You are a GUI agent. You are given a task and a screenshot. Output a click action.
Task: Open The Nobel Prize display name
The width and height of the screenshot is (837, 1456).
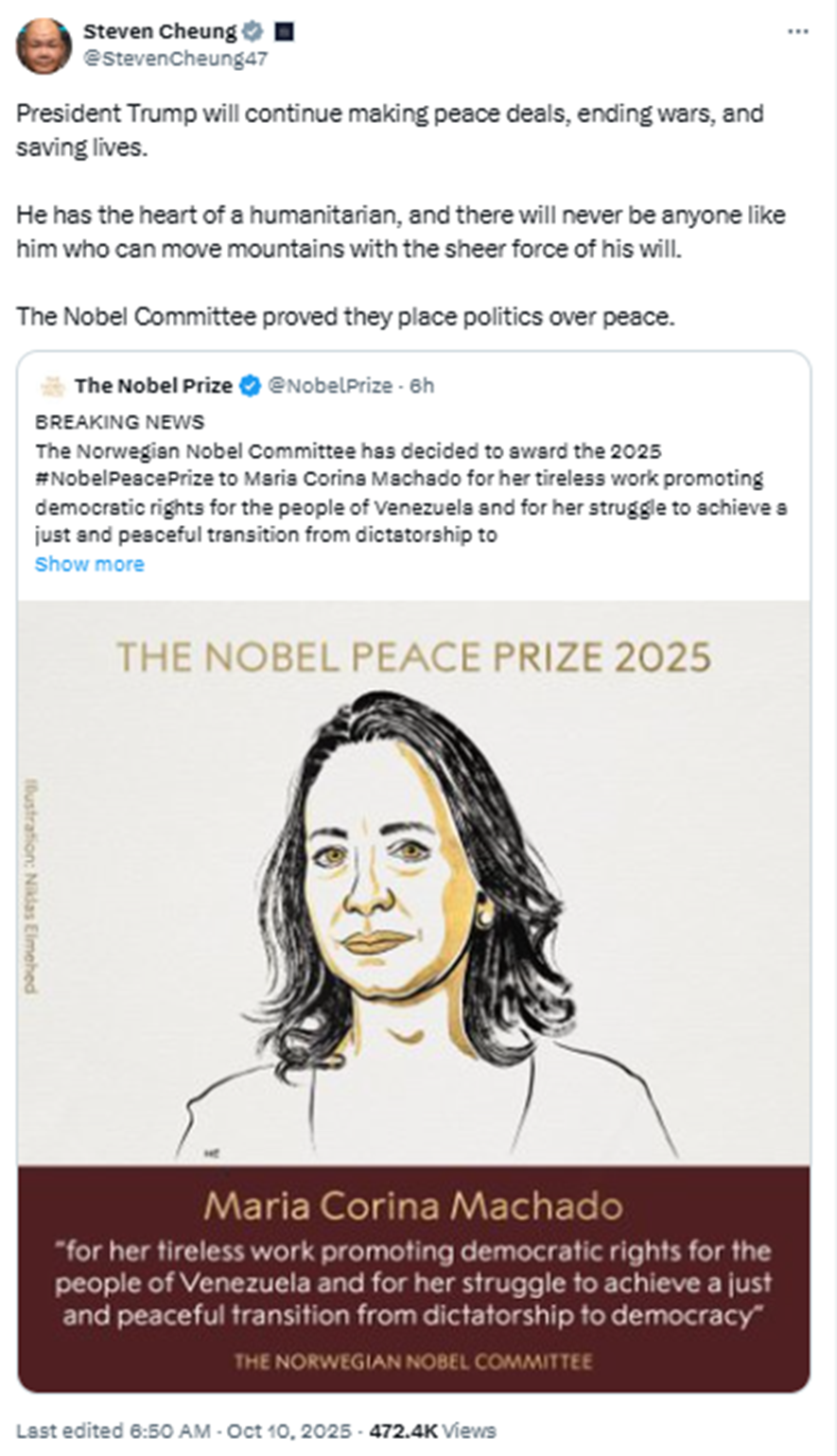click(153, 386)
